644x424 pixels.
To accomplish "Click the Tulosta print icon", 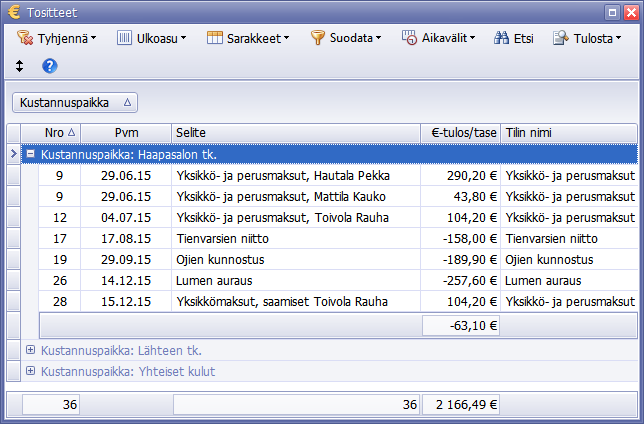I will coord(561,38).
